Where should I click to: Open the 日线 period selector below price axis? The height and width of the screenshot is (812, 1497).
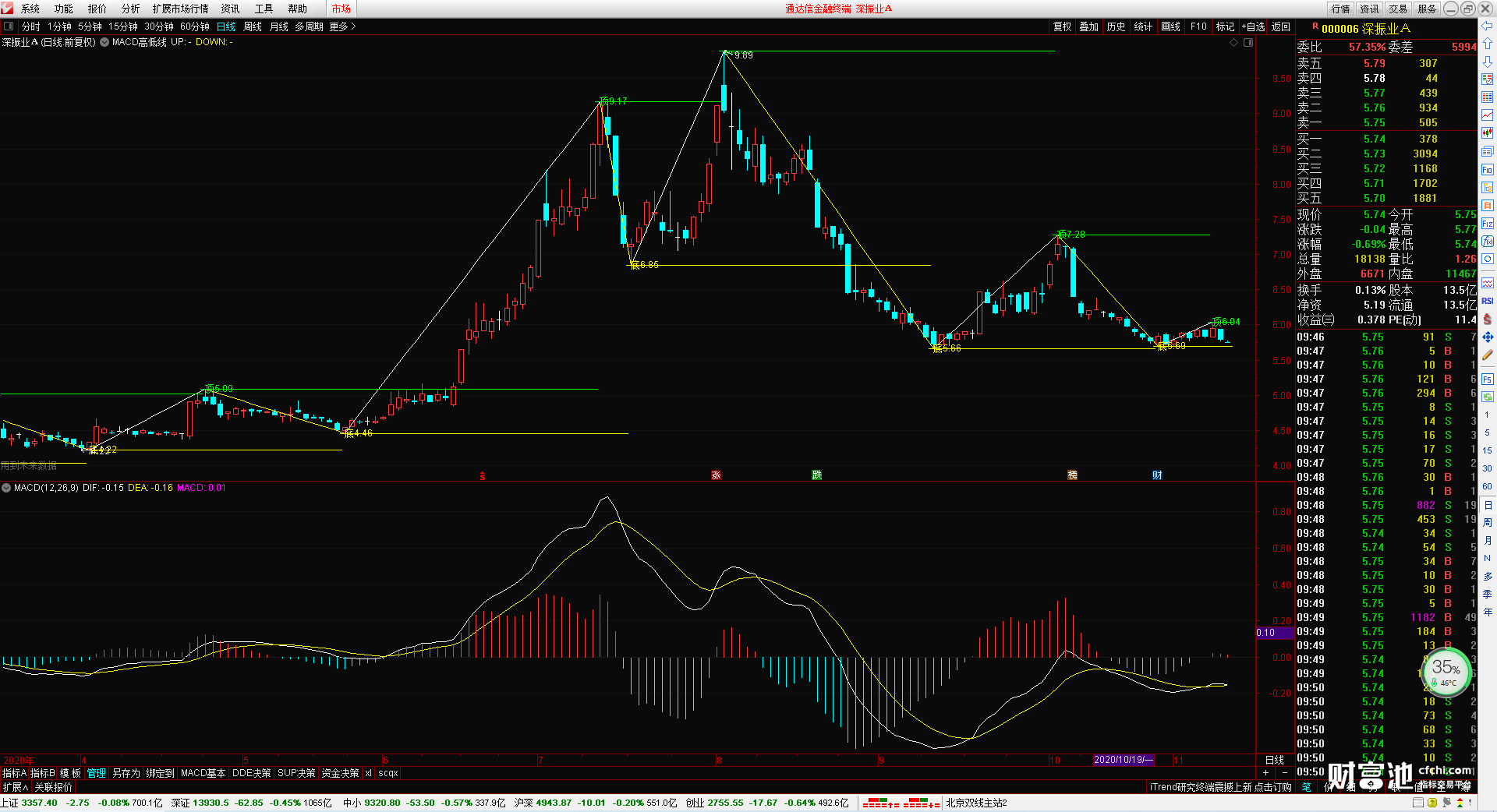point(1275,760)
